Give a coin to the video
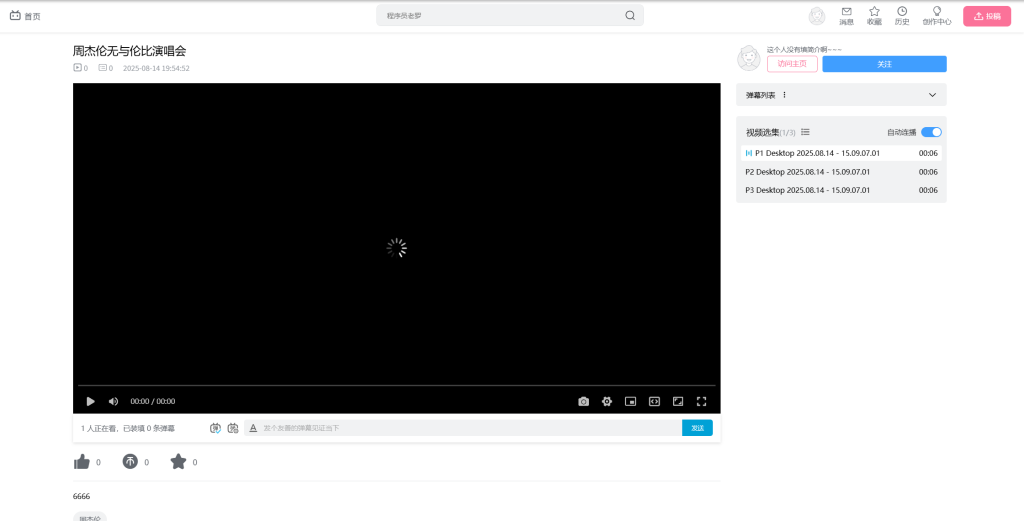The height and width of the screenshot is (521, 1024). point(130,461)
